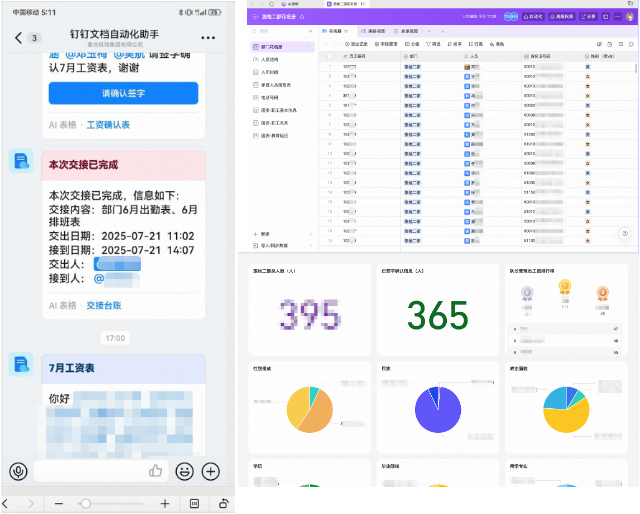Click the 自动化 automation button
This screenshot has width=640, height=514.
(535, 17)
